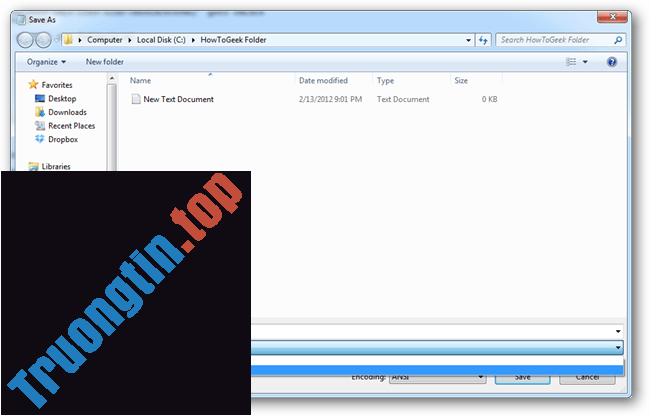Image resolution: width=650 pixels, height=416 pixels.
Task: Open the Help question mark icon
Action: click(x=611, y=62)
